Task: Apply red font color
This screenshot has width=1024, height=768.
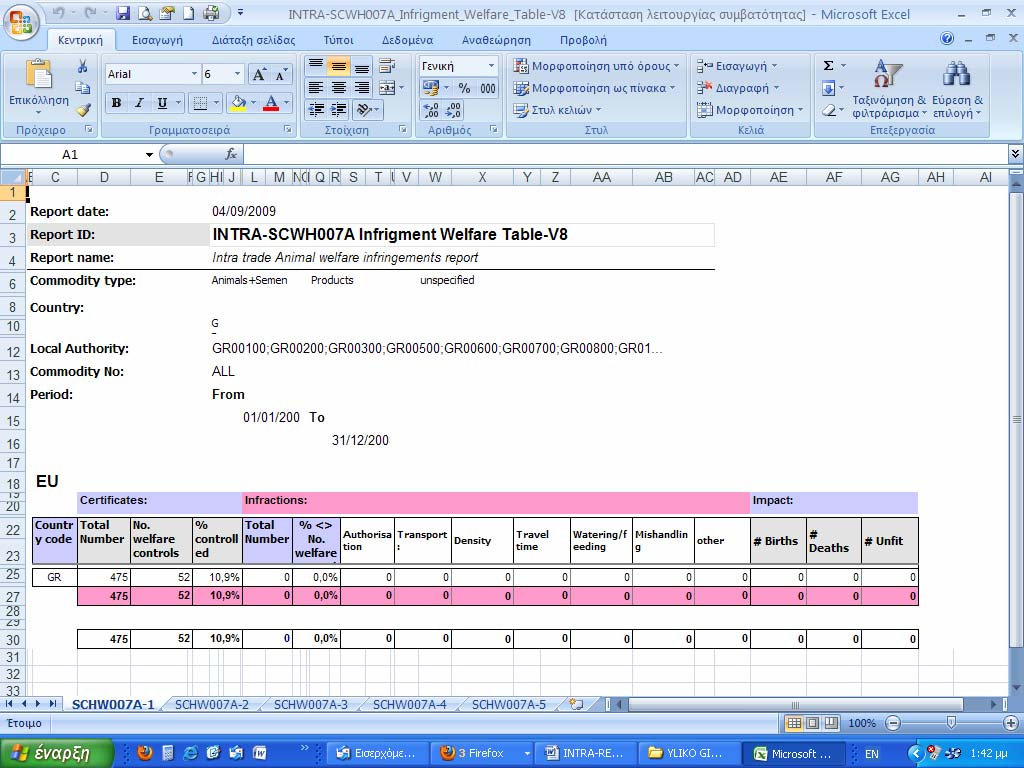Action: pyautogui.click(x=271, y=103)
